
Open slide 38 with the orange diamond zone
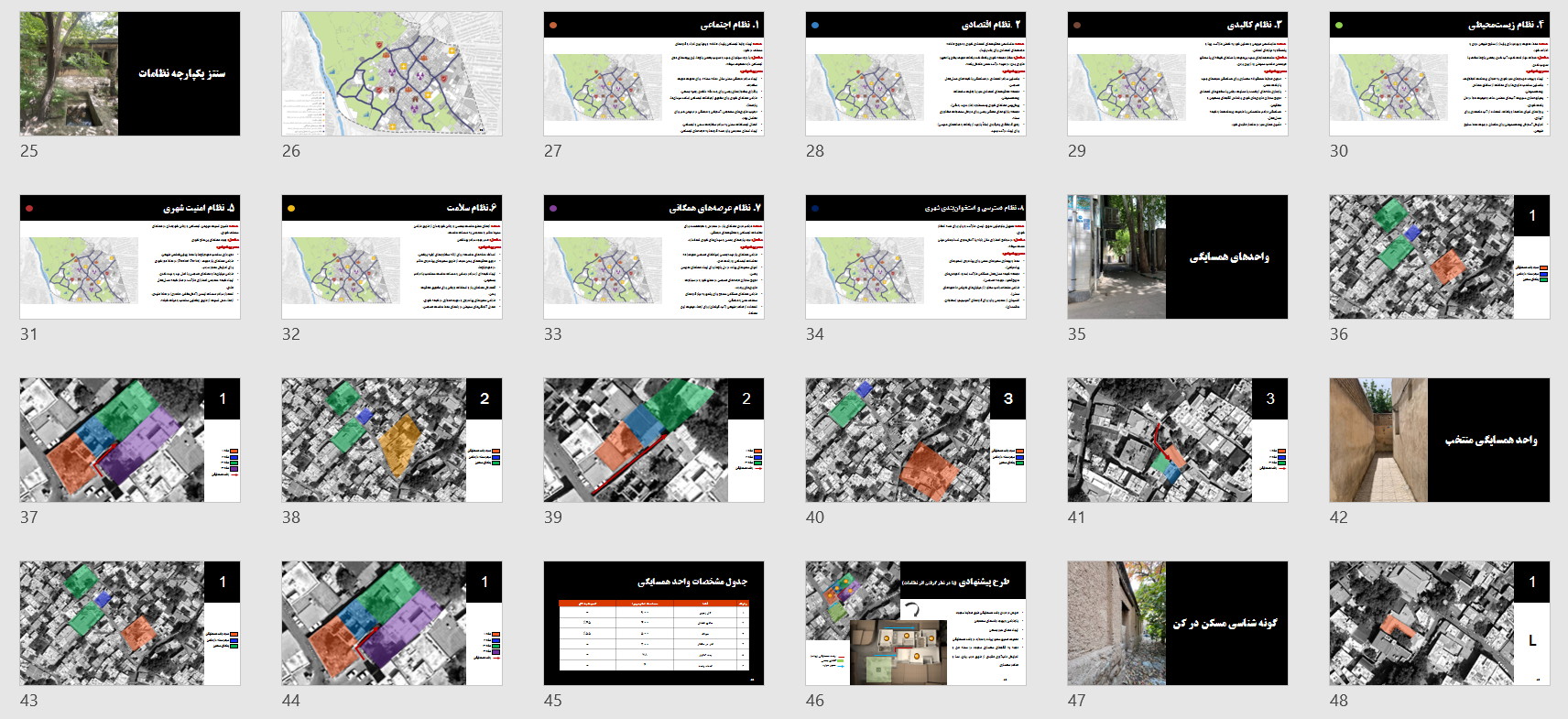coord(392,440)
